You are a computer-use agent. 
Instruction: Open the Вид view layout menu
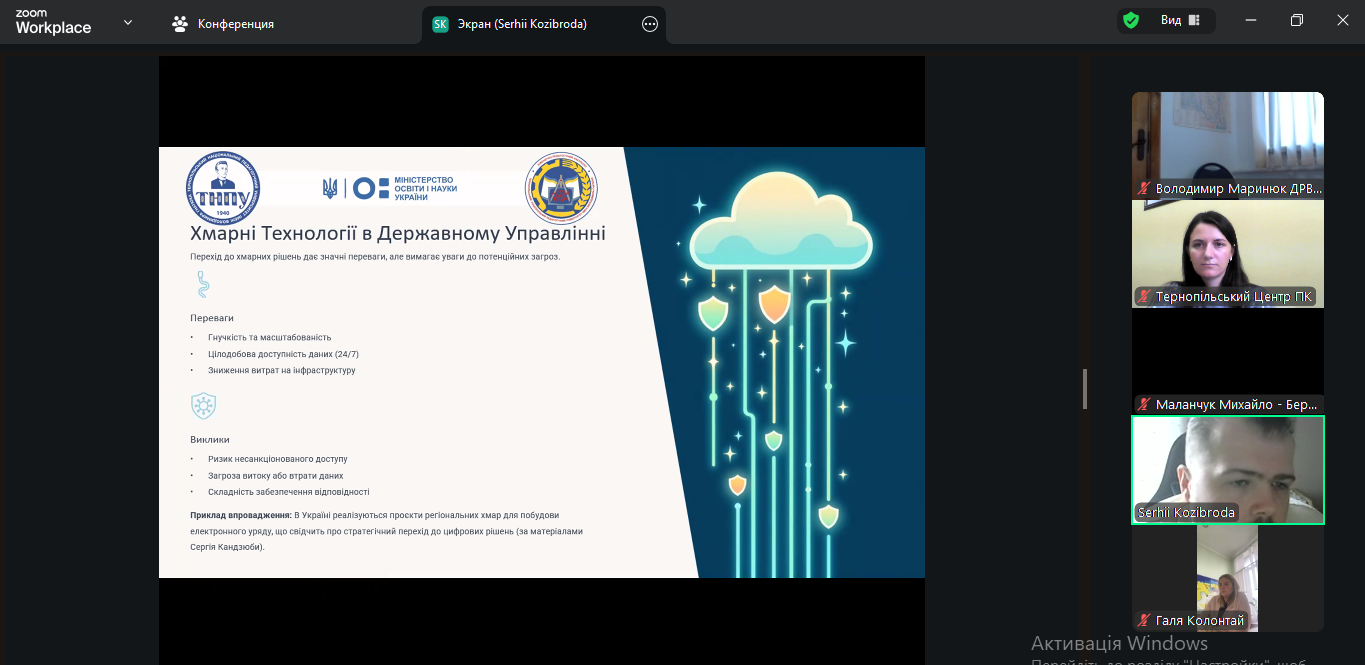[1180, 20]
